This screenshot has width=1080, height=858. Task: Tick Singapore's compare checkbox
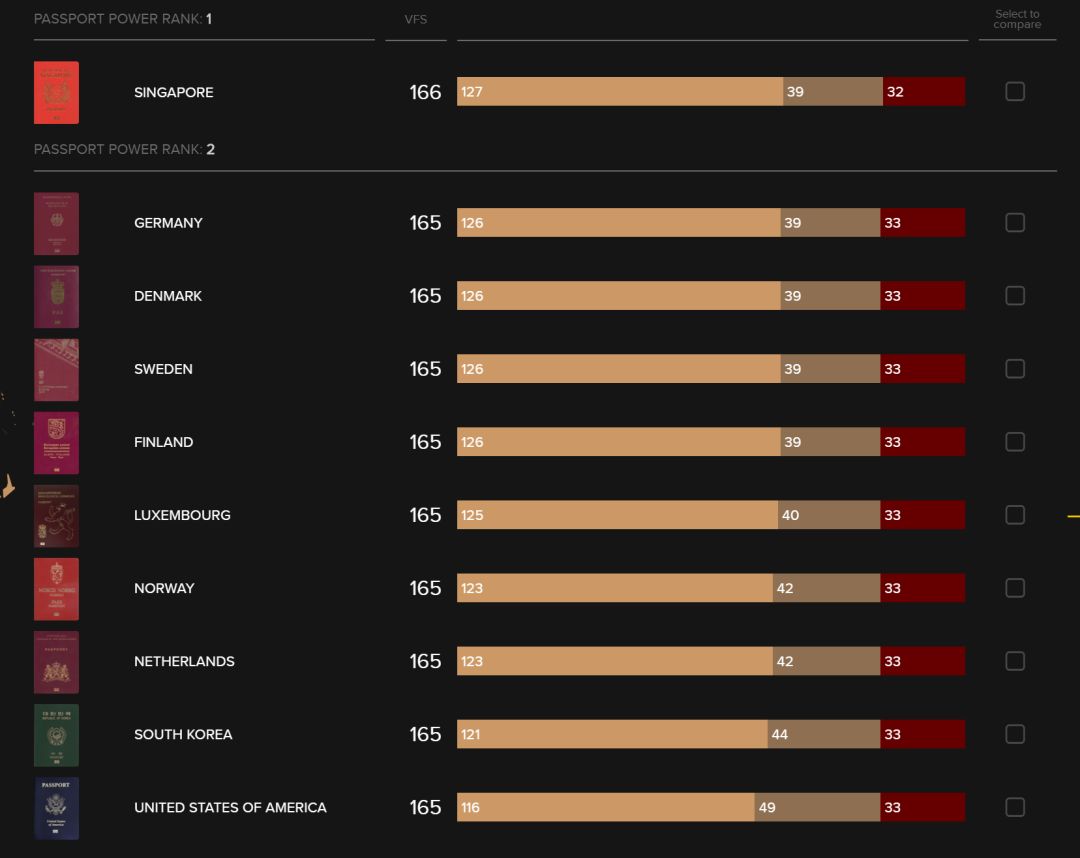coord(1015,92)
